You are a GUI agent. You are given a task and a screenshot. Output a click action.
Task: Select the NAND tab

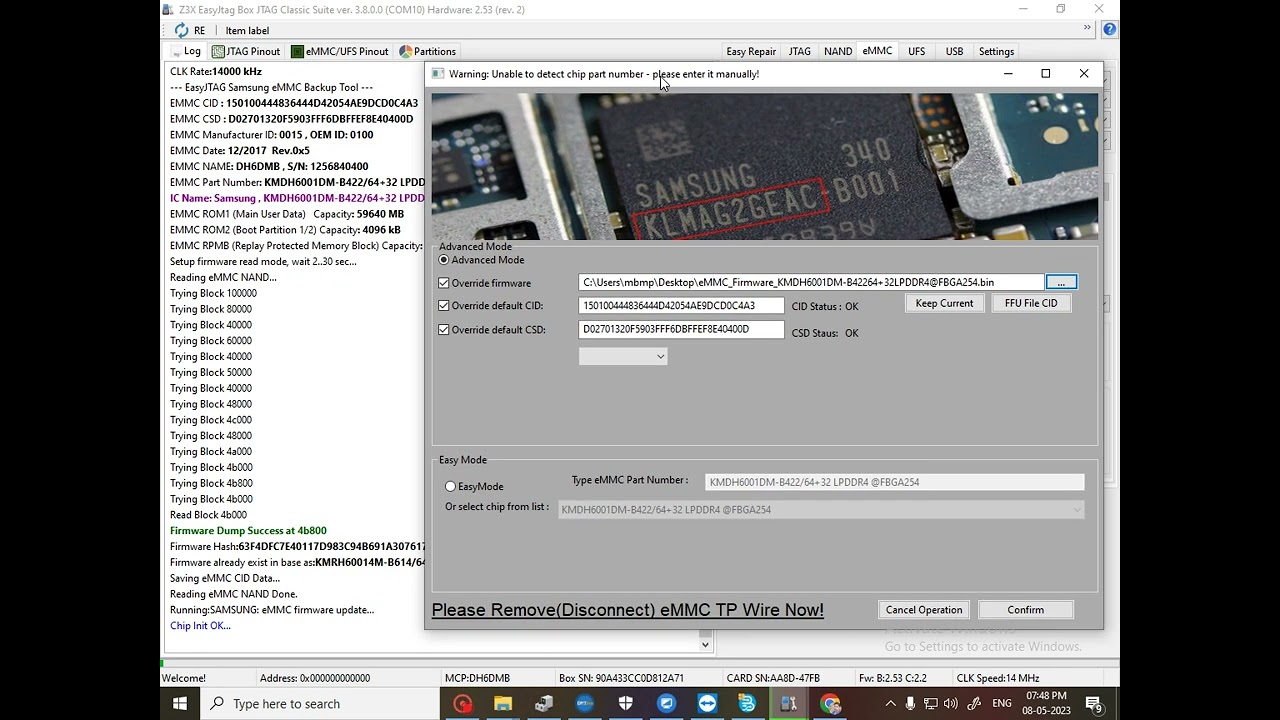[838, 51]
